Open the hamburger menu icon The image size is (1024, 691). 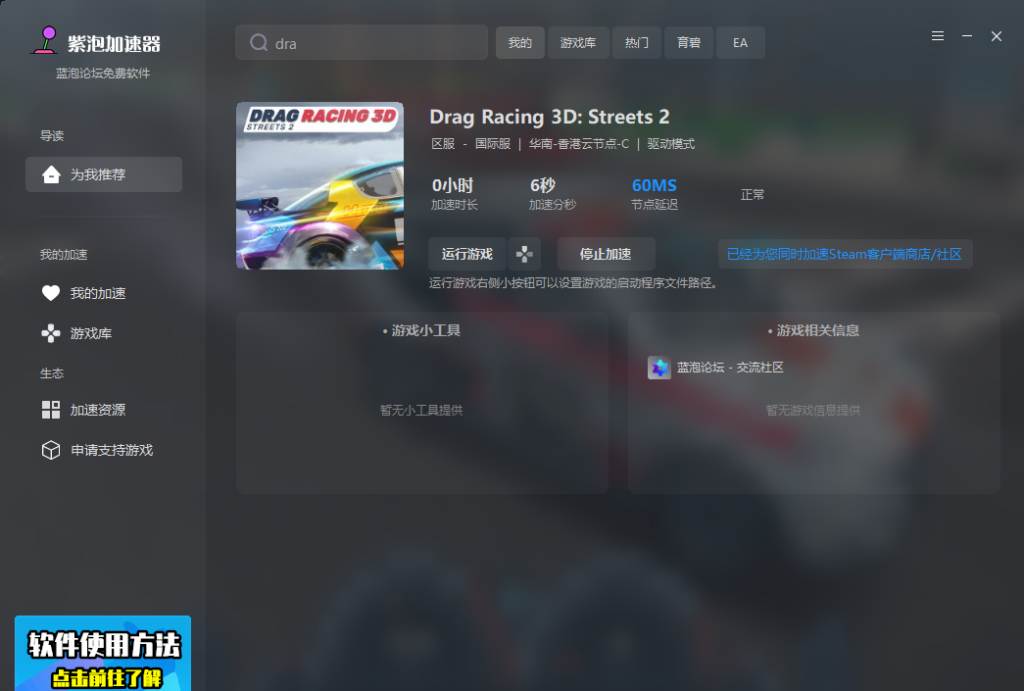pos(938,36)
